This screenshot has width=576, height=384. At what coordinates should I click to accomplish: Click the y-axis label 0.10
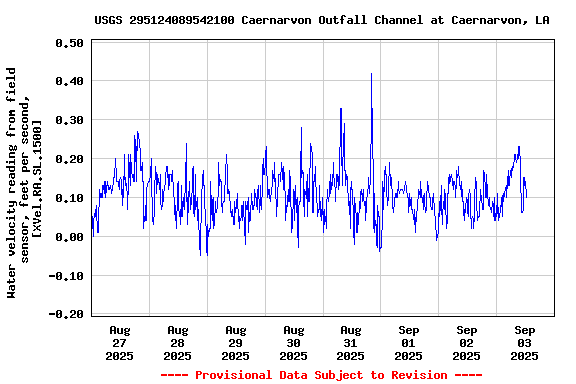coord(69,198)
